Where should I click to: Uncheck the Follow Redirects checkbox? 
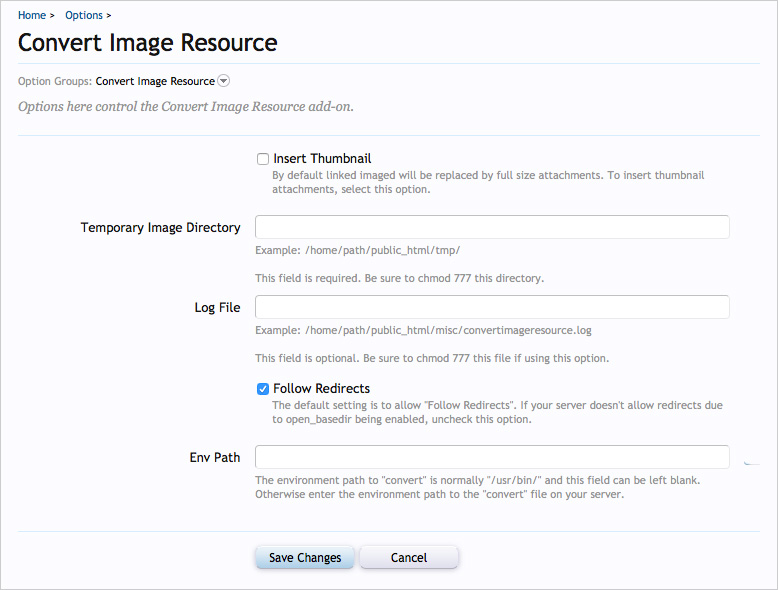[x=262, y=389]
